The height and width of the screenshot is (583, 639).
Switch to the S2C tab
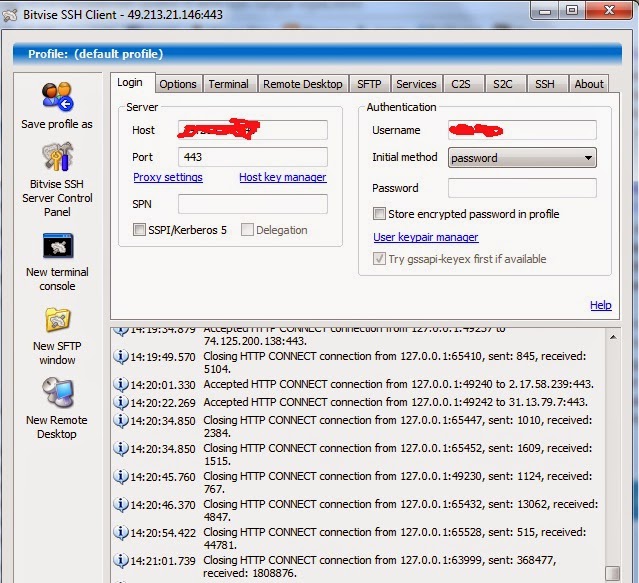(x=505, y=84)
